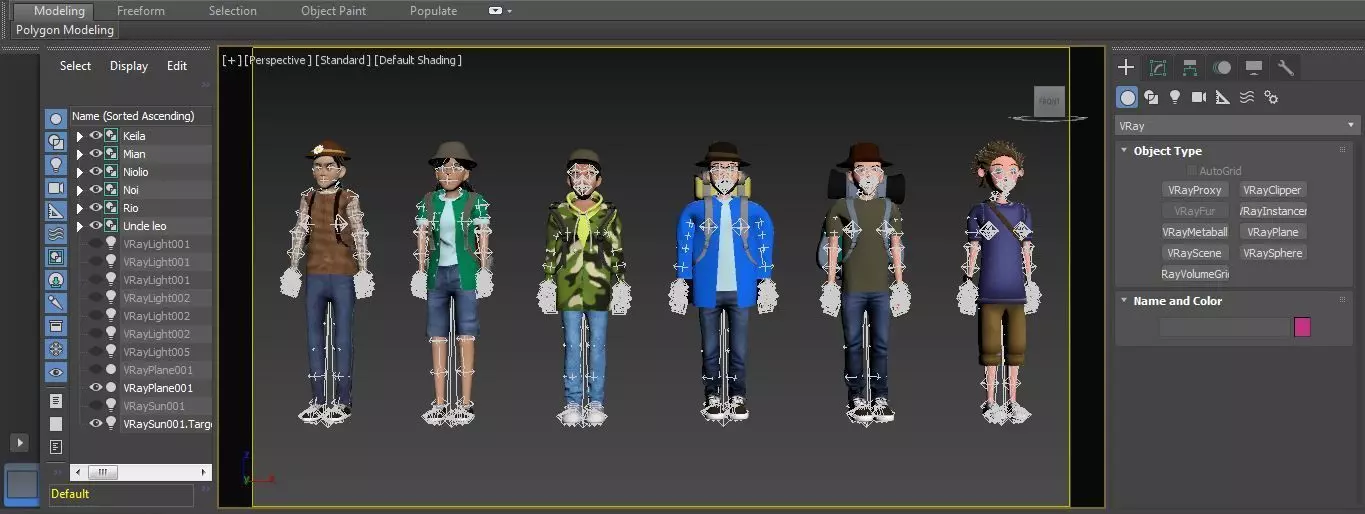The image size is (1365, 514).
Task: Switch to the Selection ribbon tab
Action: (x=232, y=11)
